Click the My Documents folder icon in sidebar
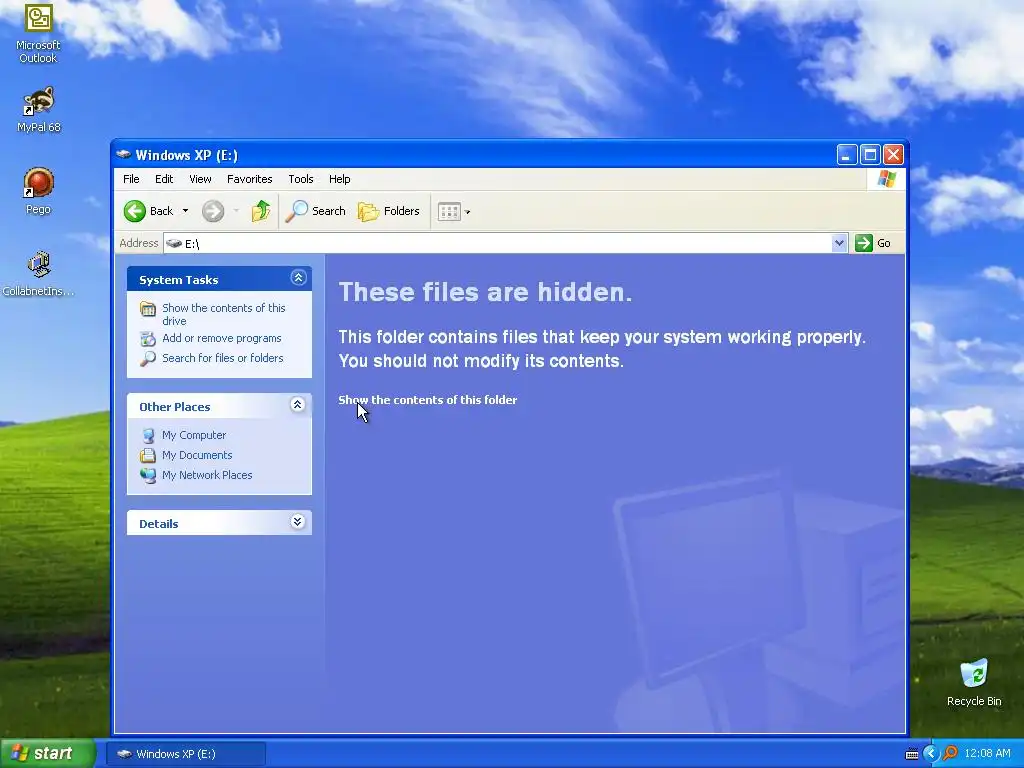The image size is (1024, 768). pos(148,455)
